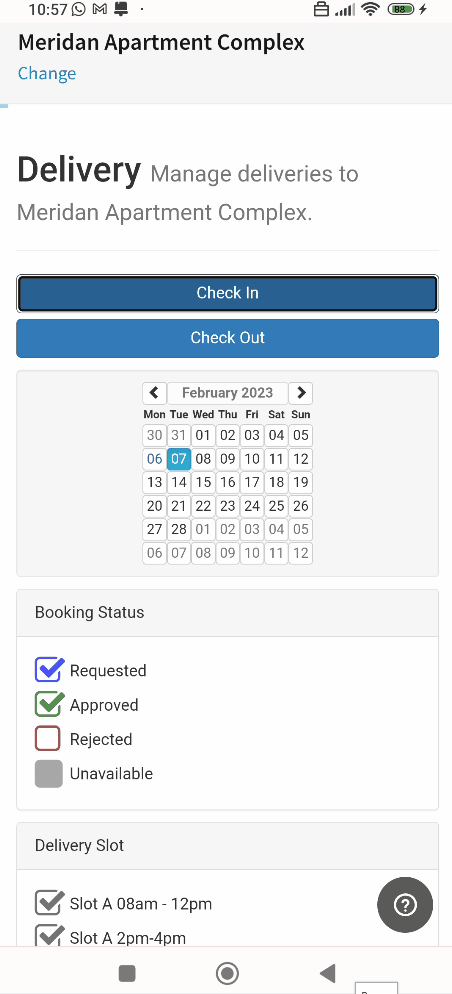Click the Check In button
Viewport: 452px width, 994px height.
228,293
